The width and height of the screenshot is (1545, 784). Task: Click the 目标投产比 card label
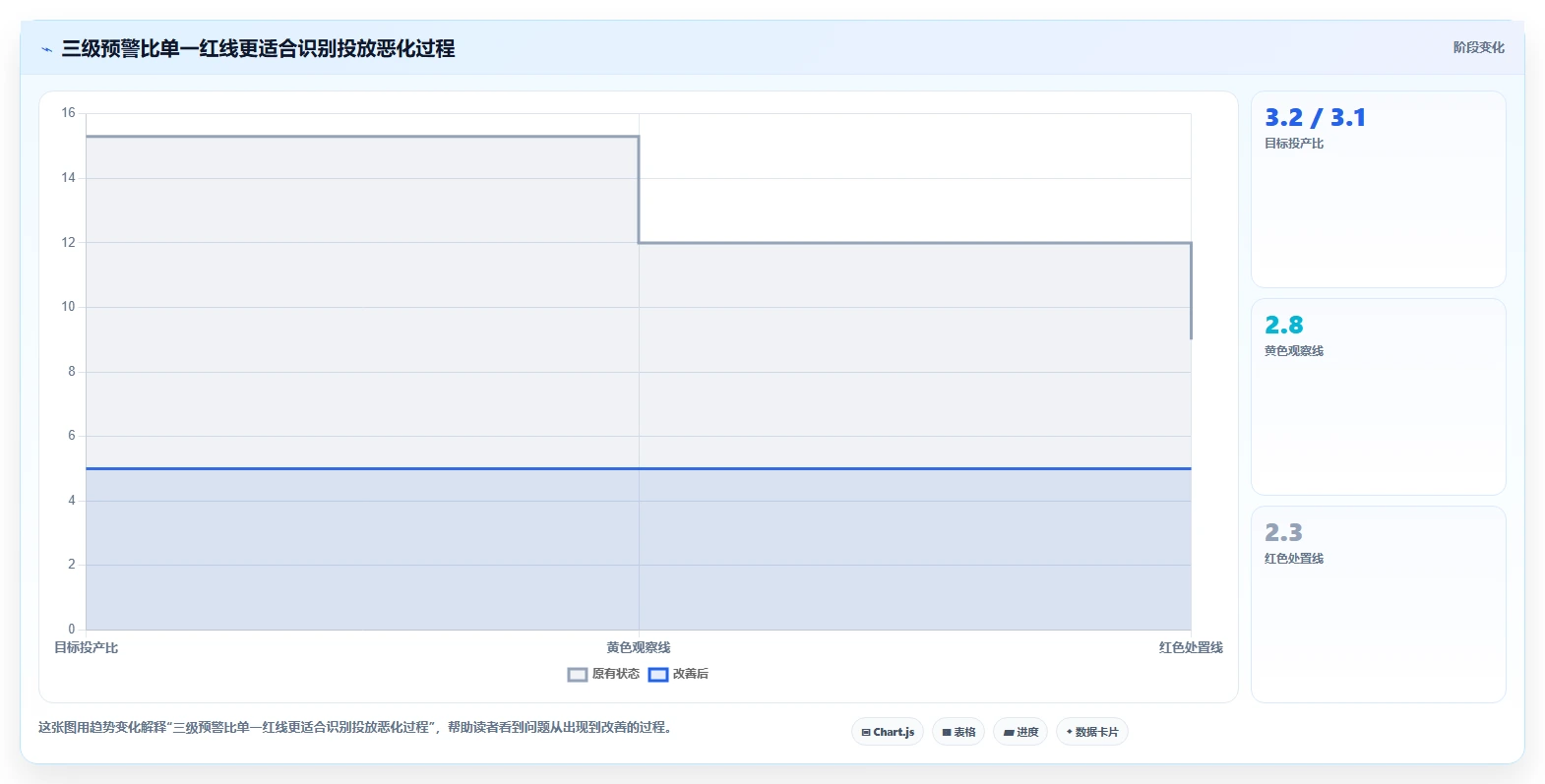(x=1294, y=144)
